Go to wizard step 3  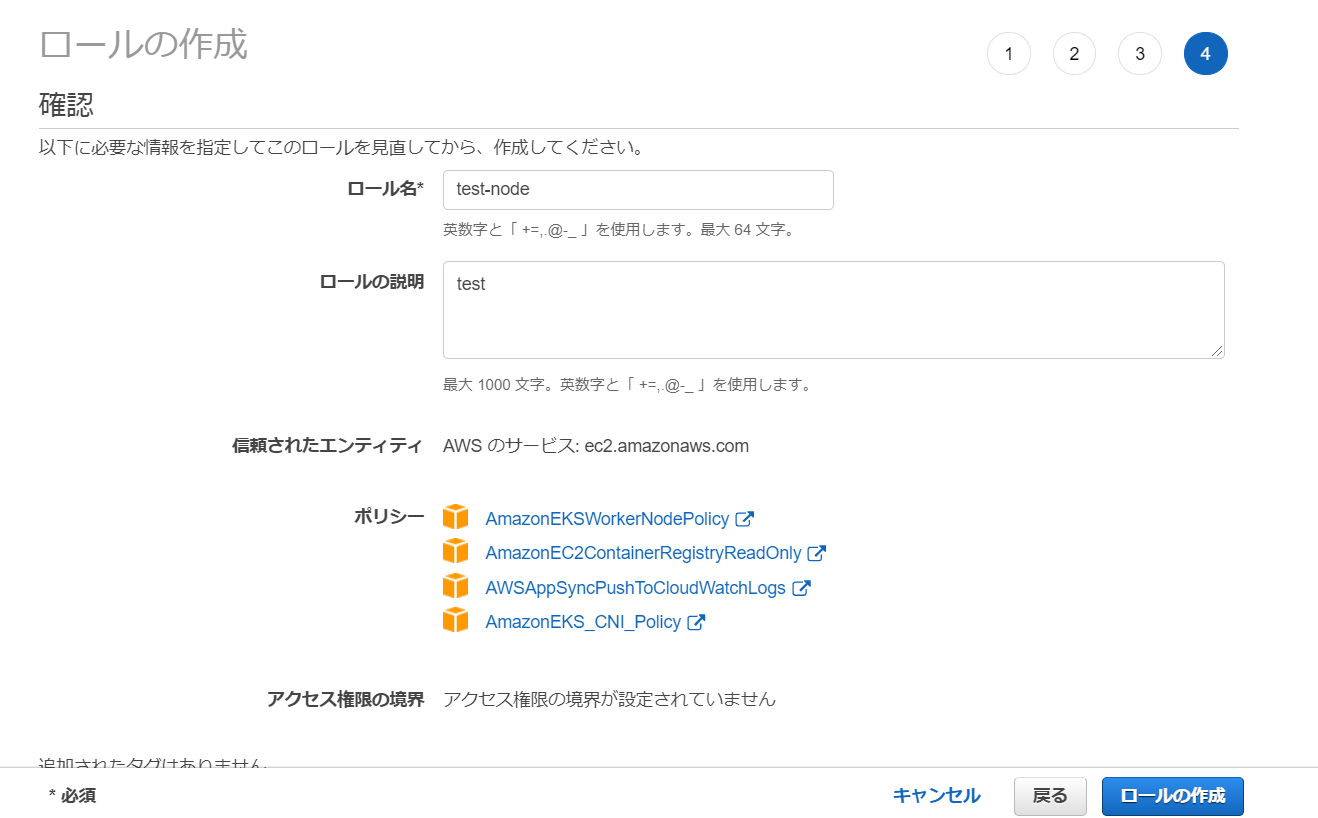[1139, 54]
